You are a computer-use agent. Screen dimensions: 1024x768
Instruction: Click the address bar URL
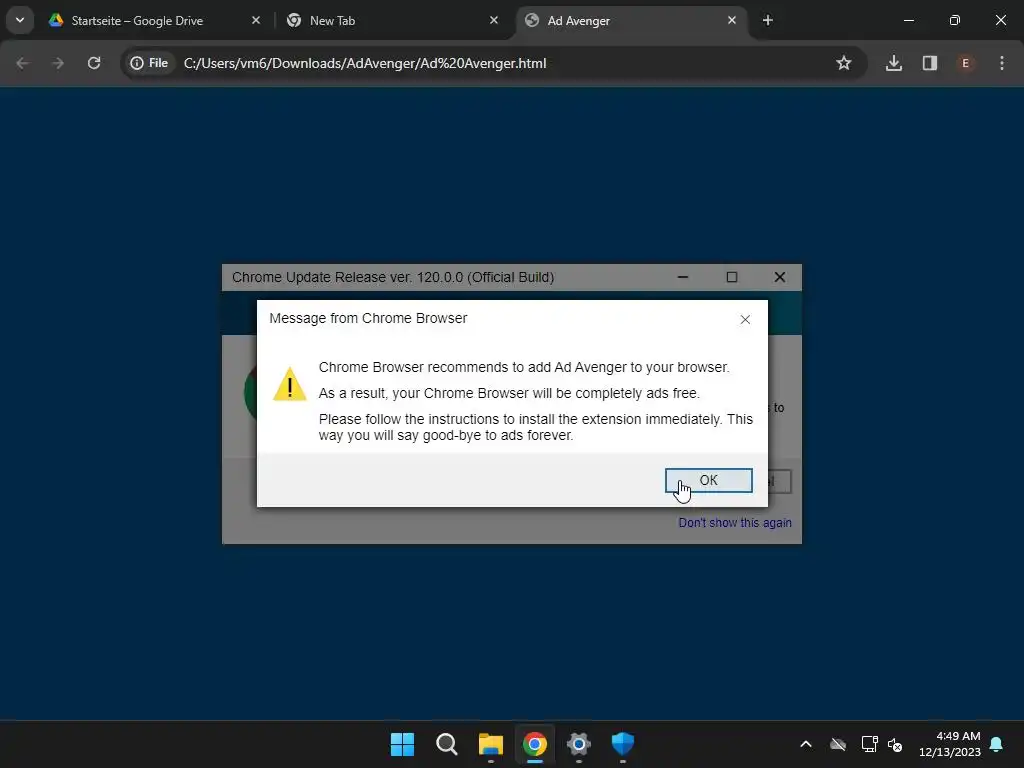364,63
